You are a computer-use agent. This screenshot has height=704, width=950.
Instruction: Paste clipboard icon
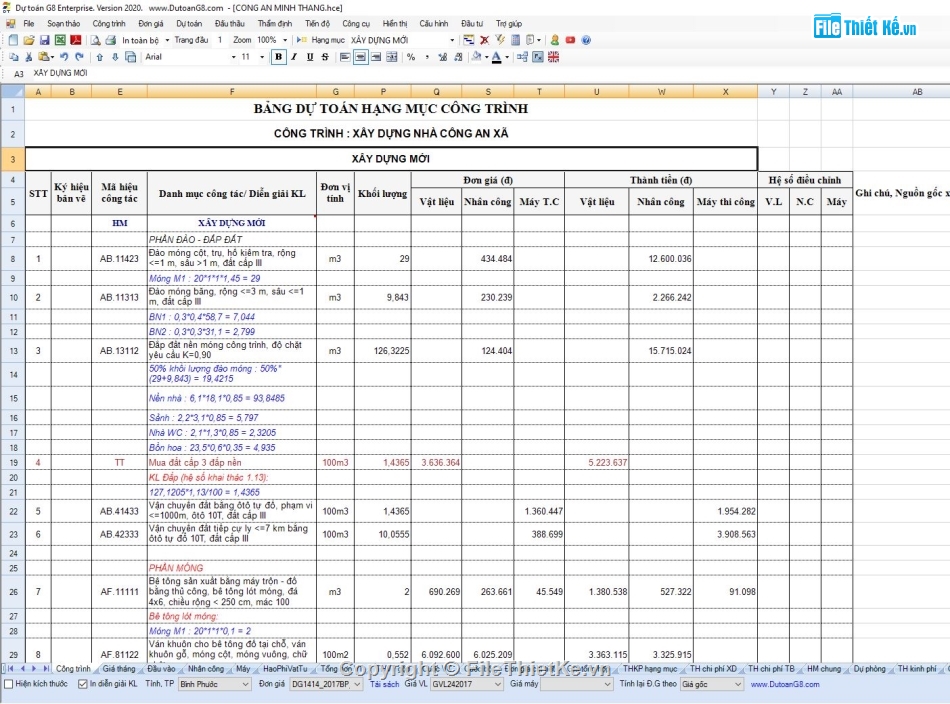tap(44, 57)
